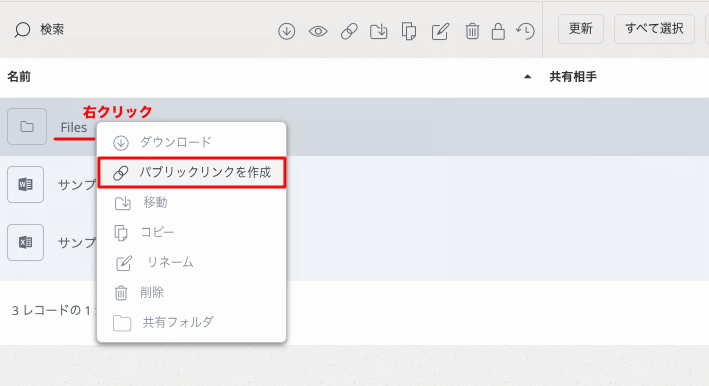
Task: Click the trash icon in context menu
Action: click(x=121, y=293)
